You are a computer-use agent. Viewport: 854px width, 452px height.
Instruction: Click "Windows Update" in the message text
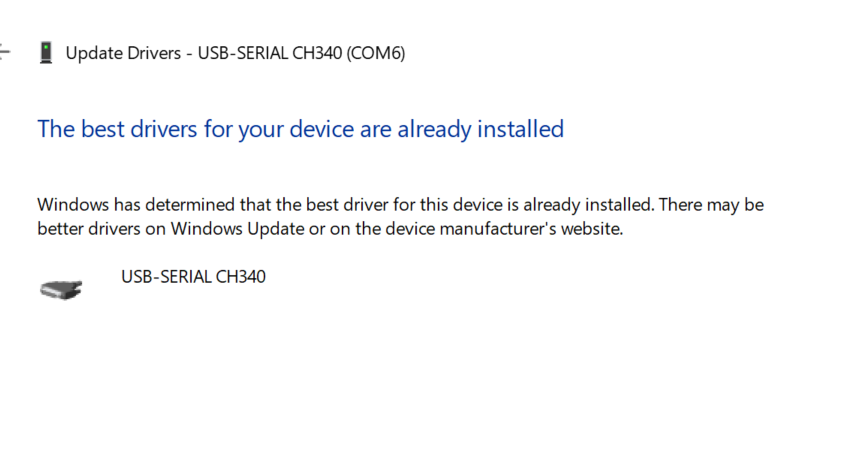231,229
